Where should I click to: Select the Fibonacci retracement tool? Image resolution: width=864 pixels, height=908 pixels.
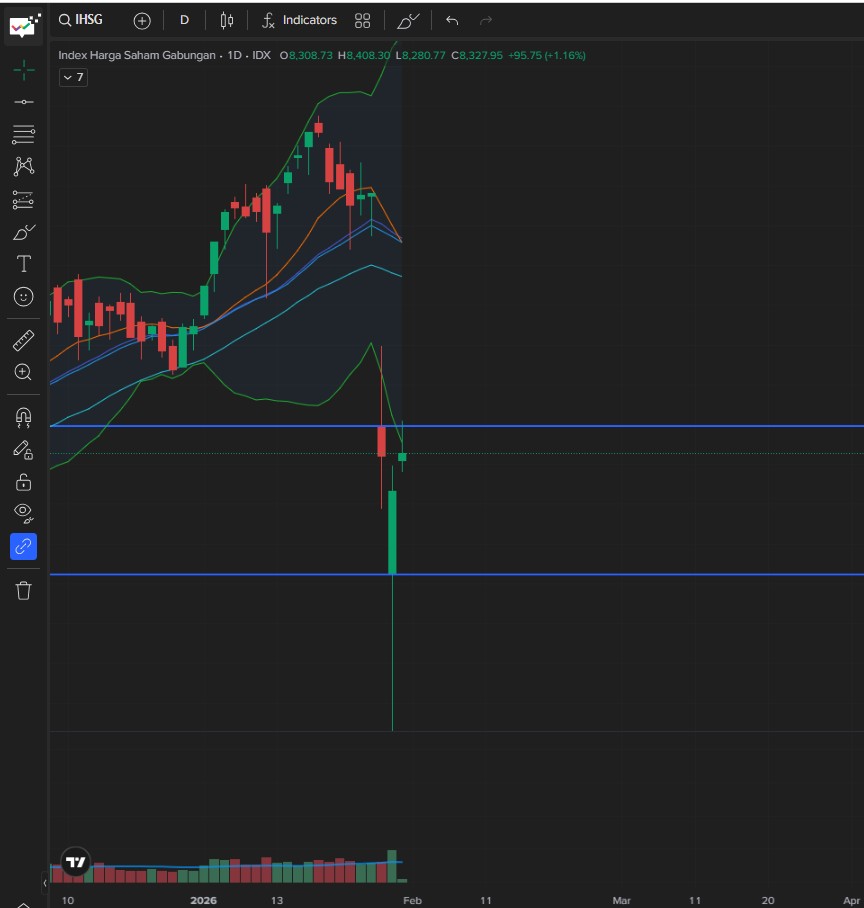tap(24, 134)
